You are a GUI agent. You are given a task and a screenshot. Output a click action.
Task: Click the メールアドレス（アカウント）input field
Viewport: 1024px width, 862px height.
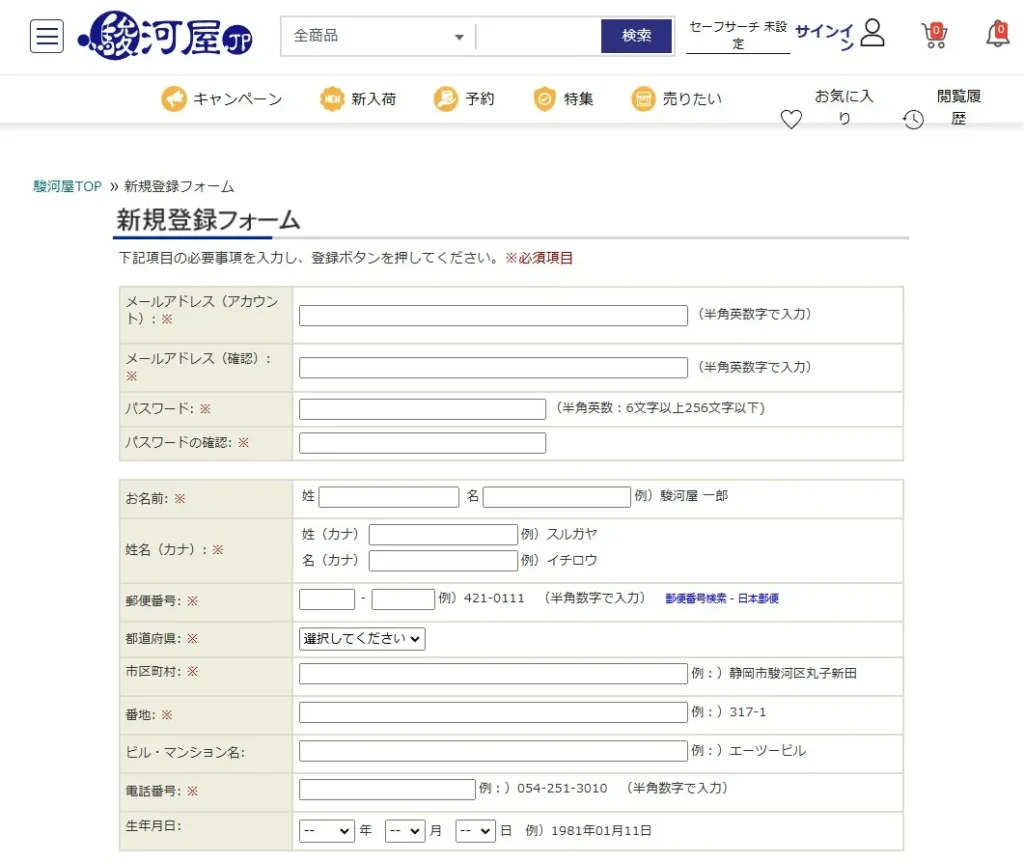pos(492,314)
